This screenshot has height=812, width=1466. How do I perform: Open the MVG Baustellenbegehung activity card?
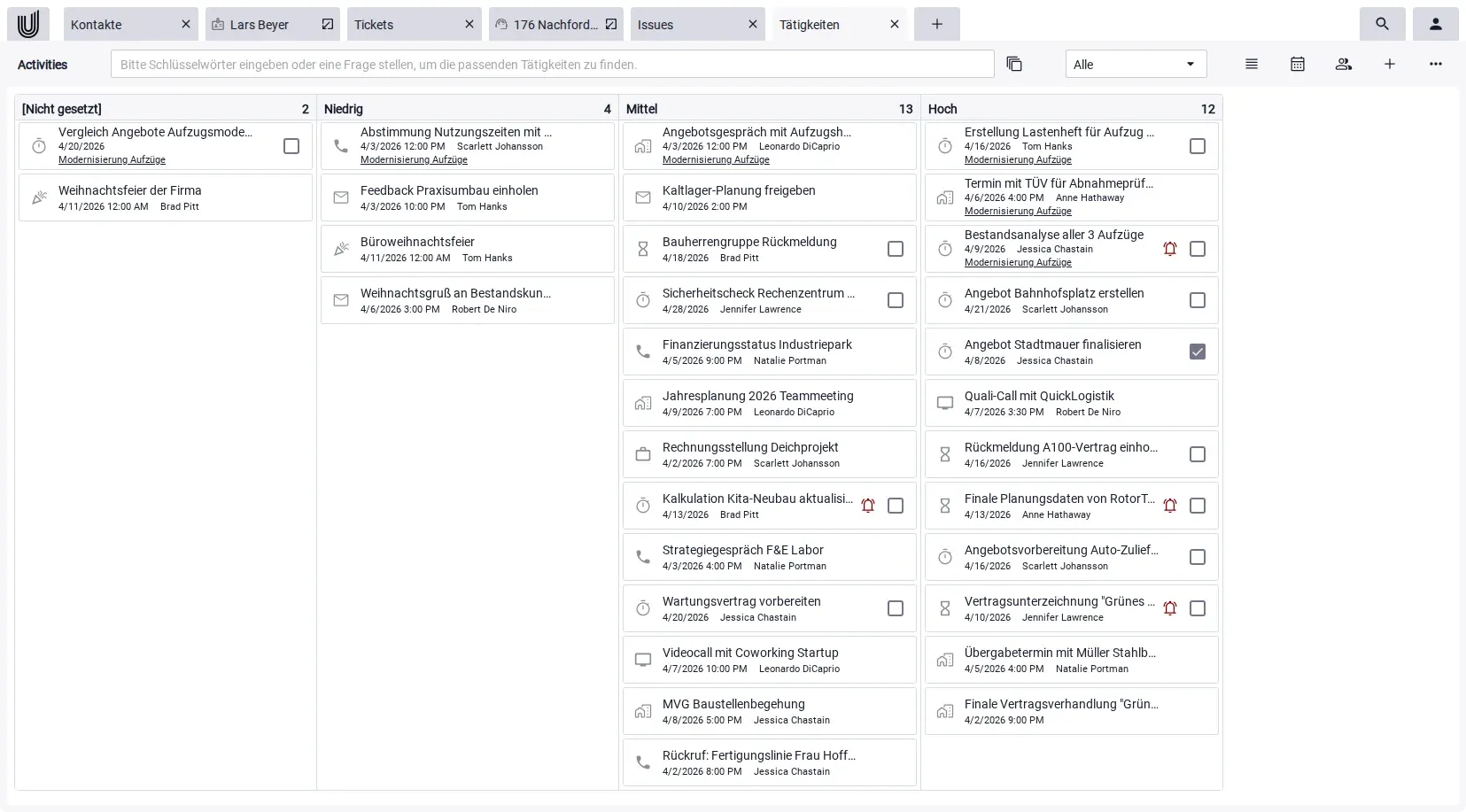(770, 711)
